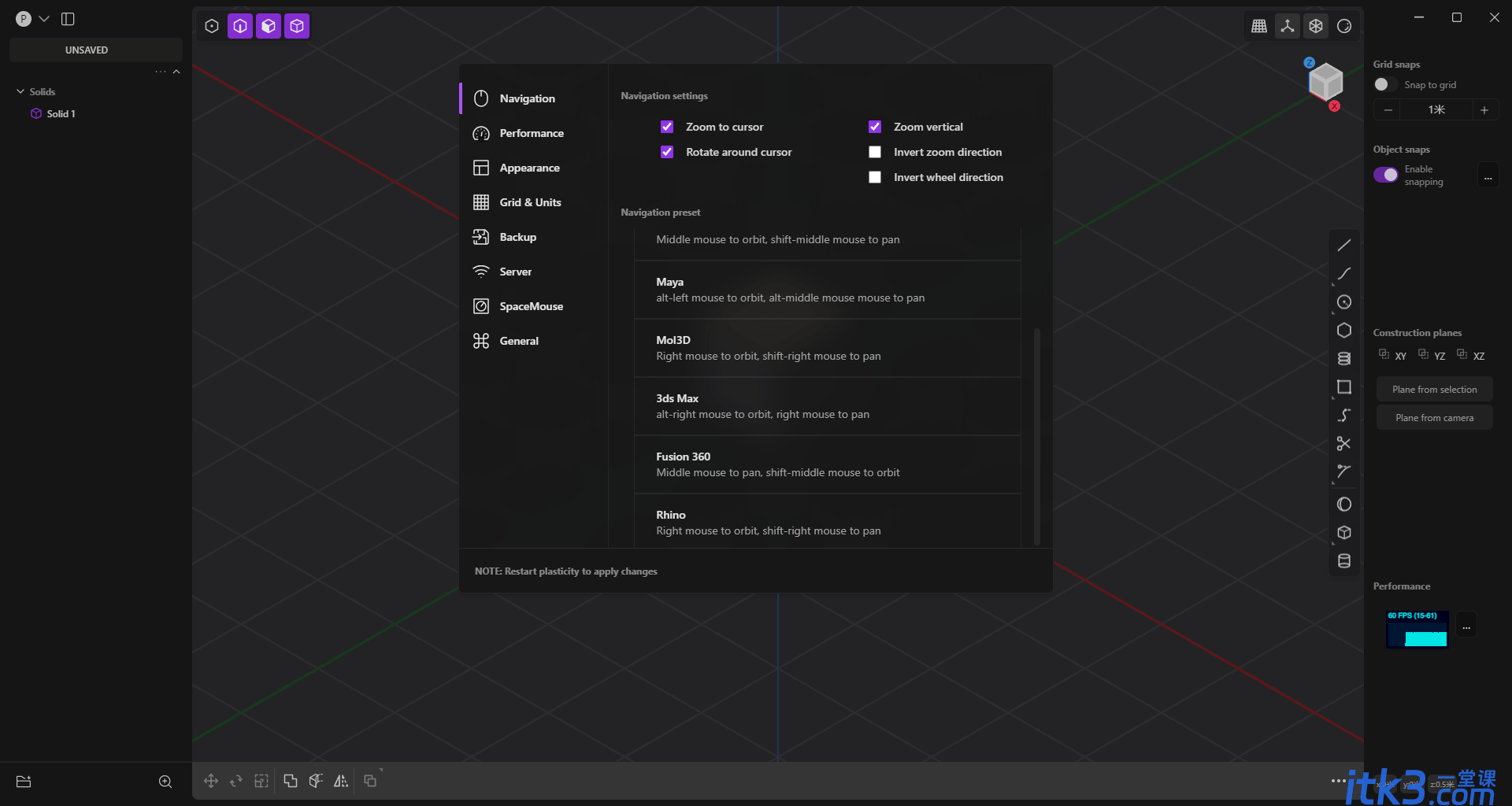Select the scissors Trim tool
1512x806 pixels.
pyautogui.click(x=1343, y=444)
